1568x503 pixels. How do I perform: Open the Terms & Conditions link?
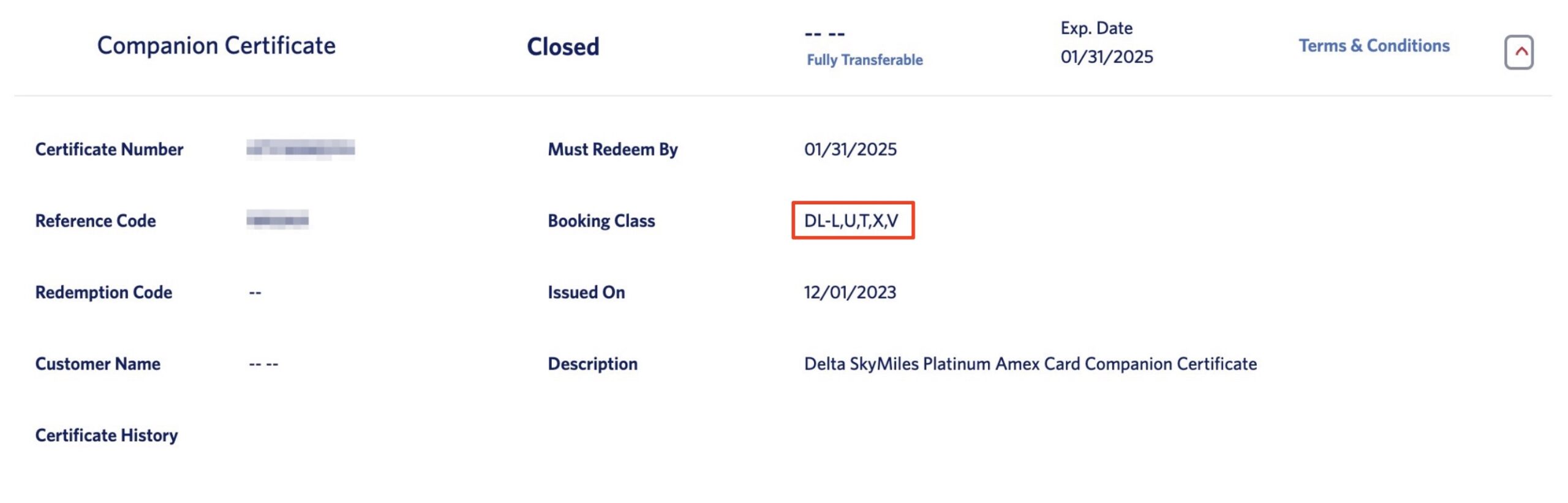pyautogui.click(x=1375, y=45)
